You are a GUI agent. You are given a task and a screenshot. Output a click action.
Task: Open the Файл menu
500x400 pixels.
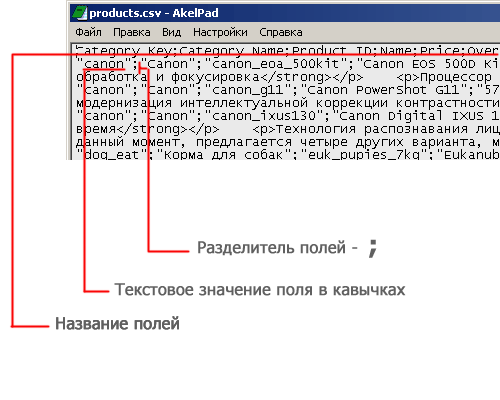click(88, 32)
